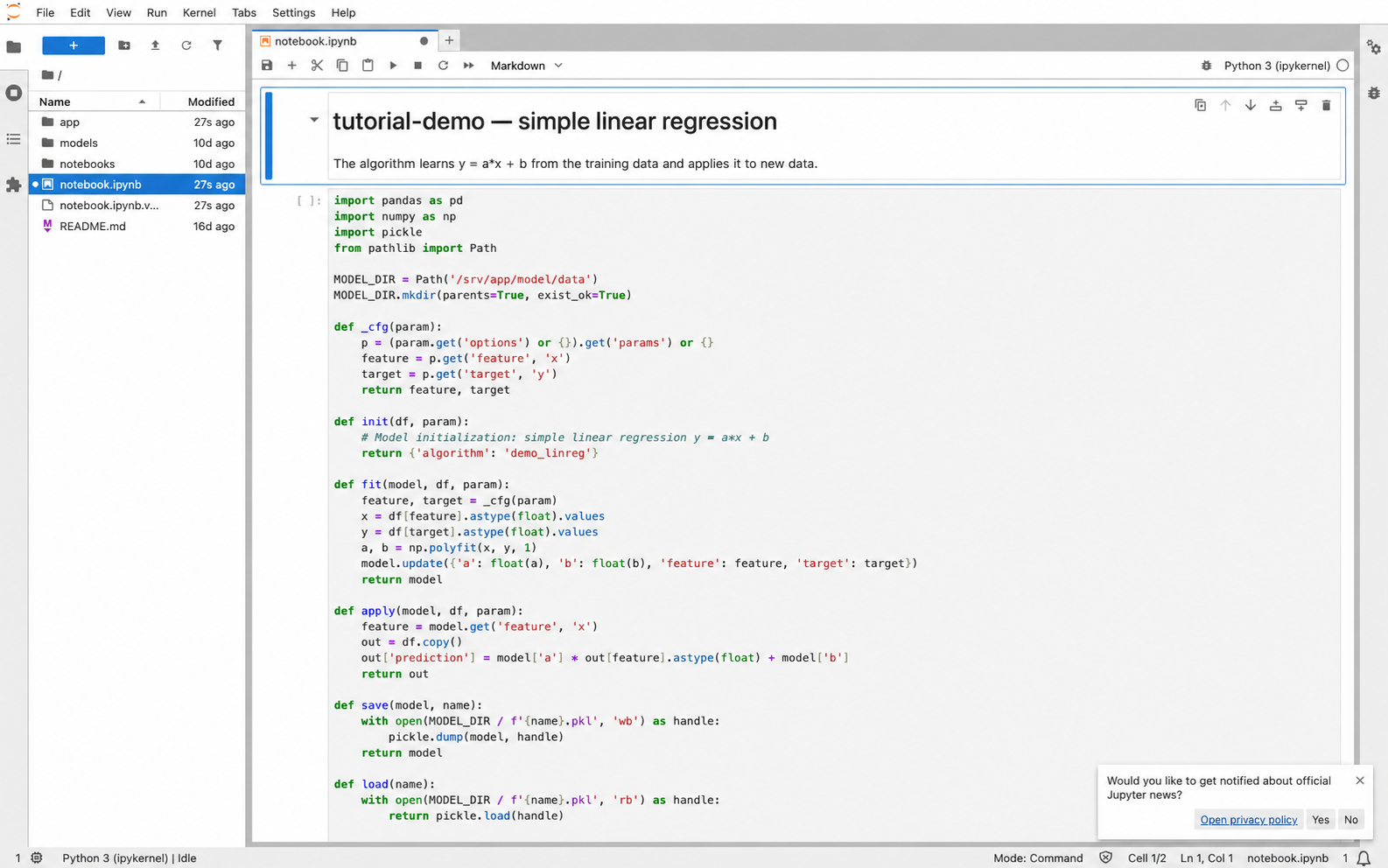Open the File menu
The width and height of the screenshot is (1388, 868).
click(x=46, y=12)
